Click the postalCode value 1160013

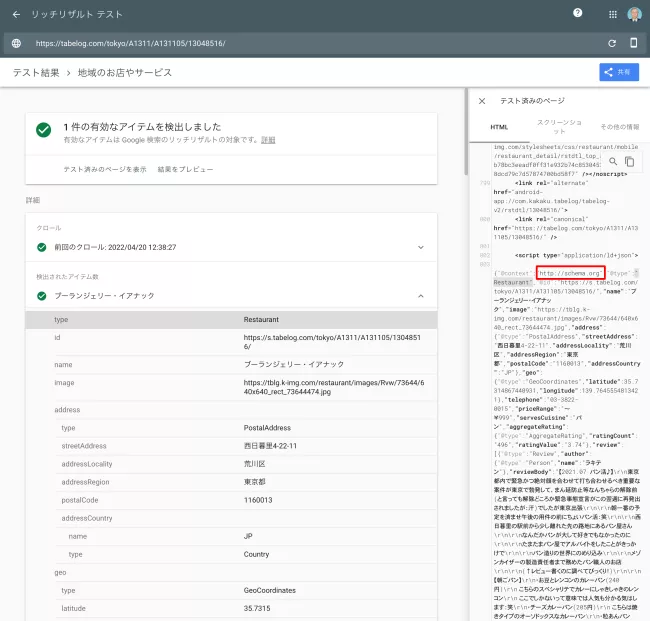pyautogui.click(x=258, y=500)
